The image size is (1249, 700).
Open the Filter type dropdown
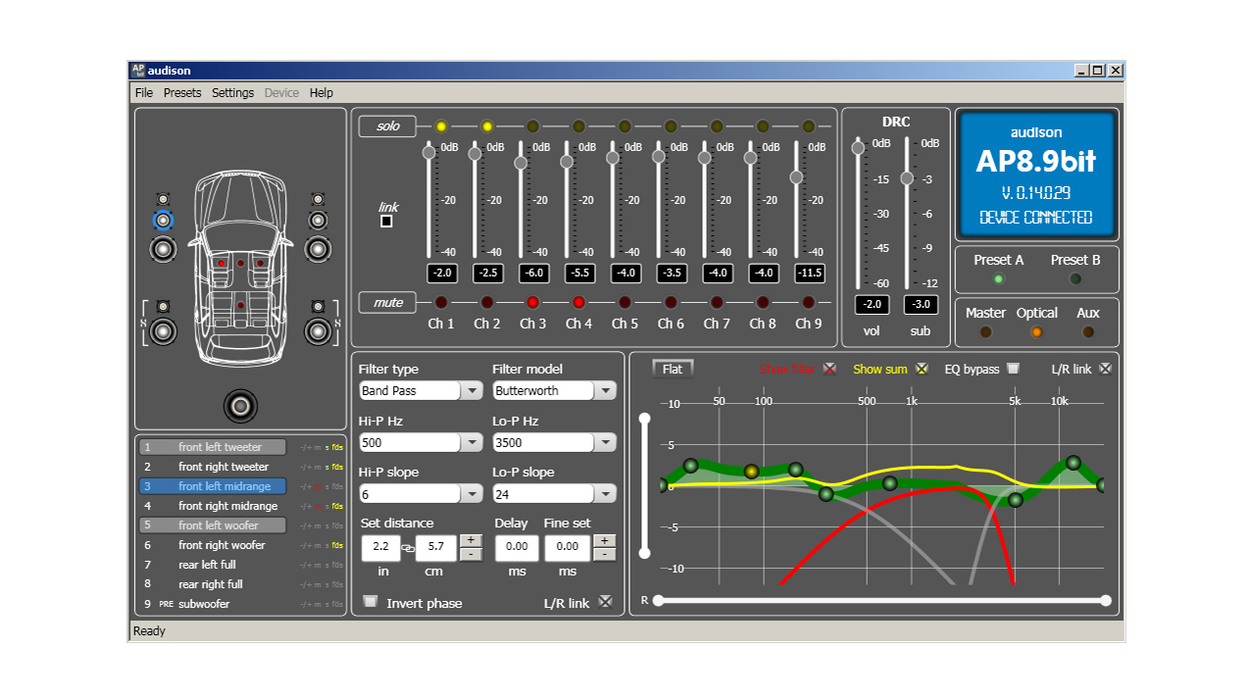click(472, 391)
